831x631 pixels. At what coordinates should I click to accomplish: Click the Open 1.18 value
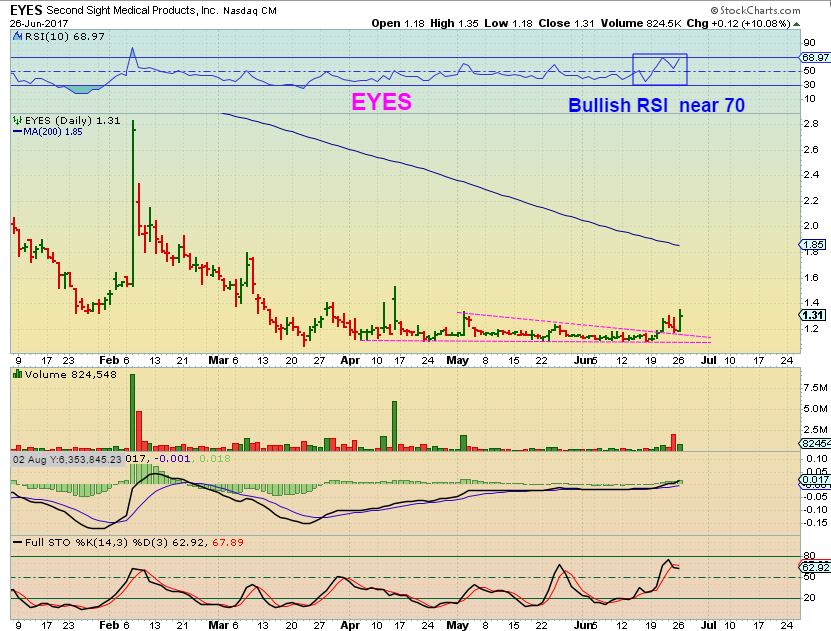coord(398,23)
